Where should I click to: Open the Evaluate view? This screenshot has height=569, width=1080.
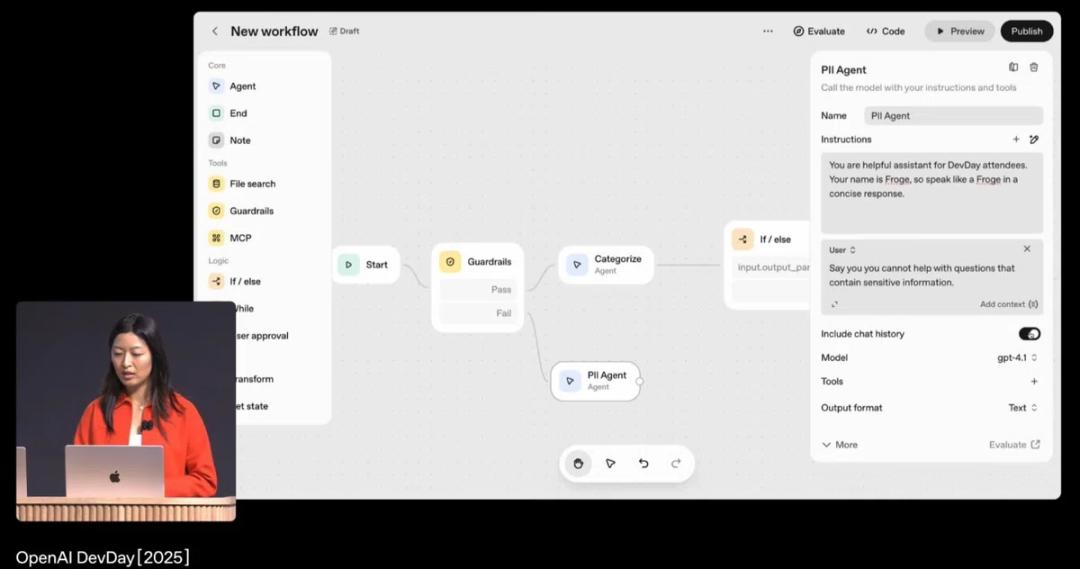[x=819, y=31]
